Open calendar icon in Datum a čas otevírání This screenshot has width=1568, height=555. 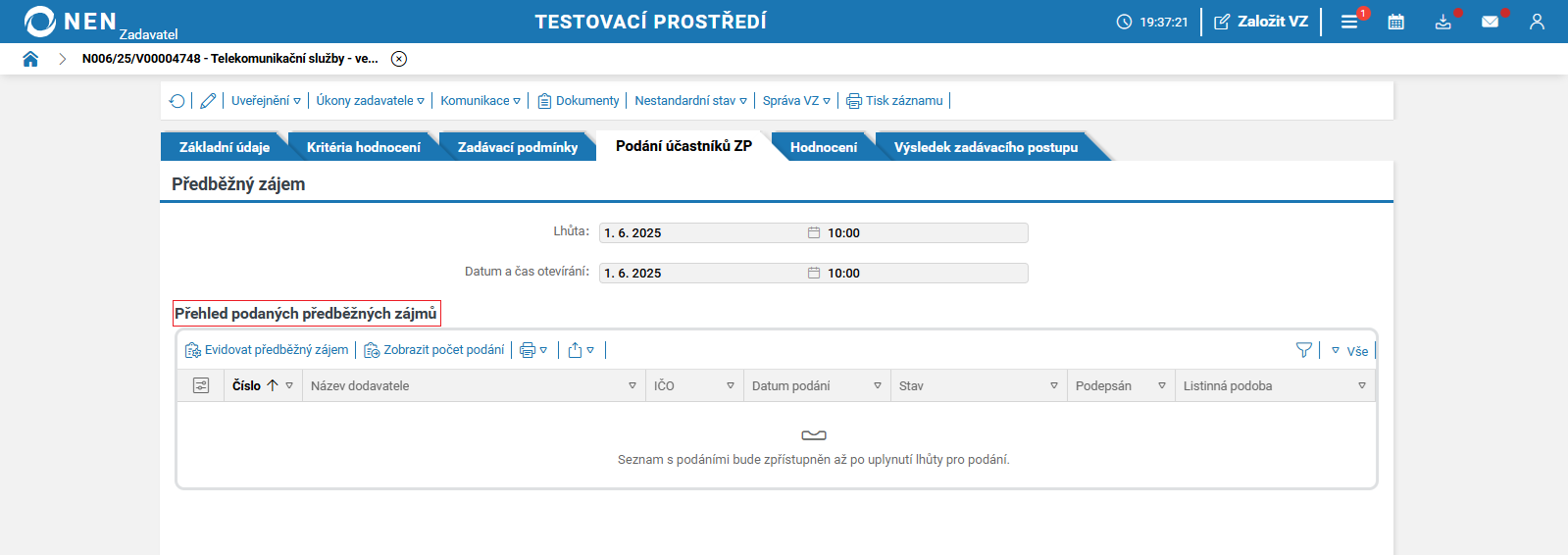coord(814,274)
